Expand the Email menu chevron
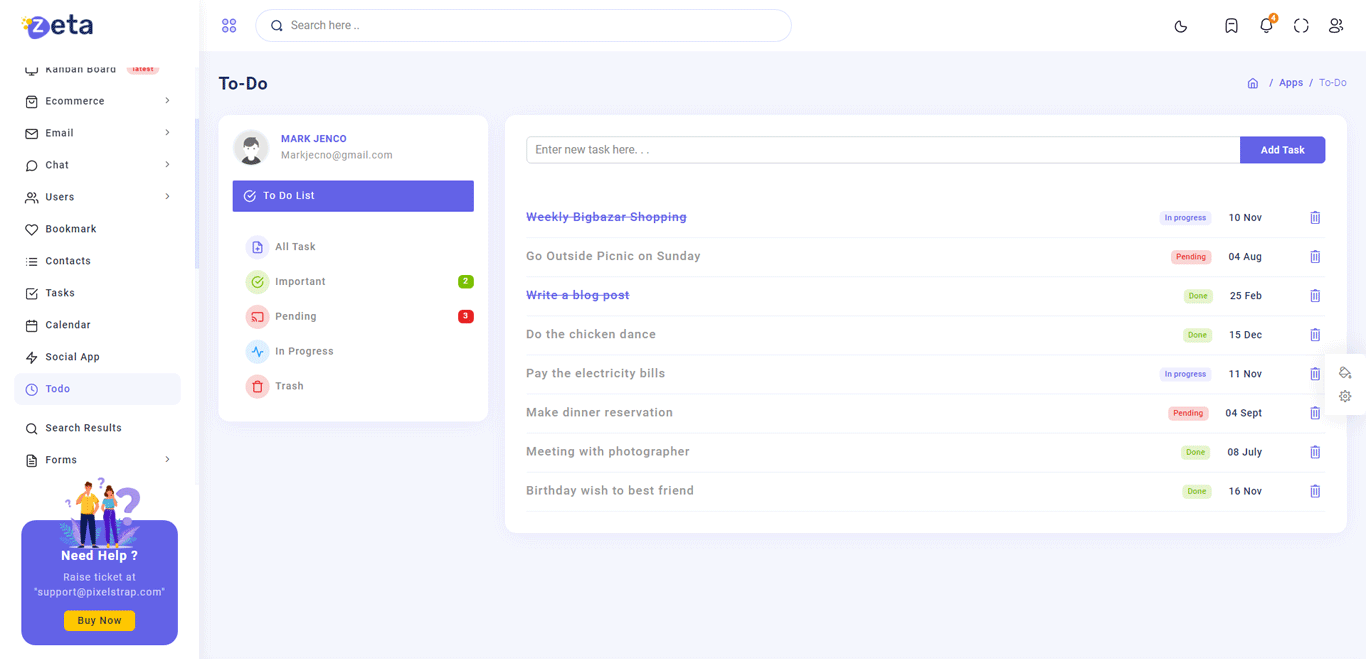The width and height of the screenshot is (1366, 659). 167,133
